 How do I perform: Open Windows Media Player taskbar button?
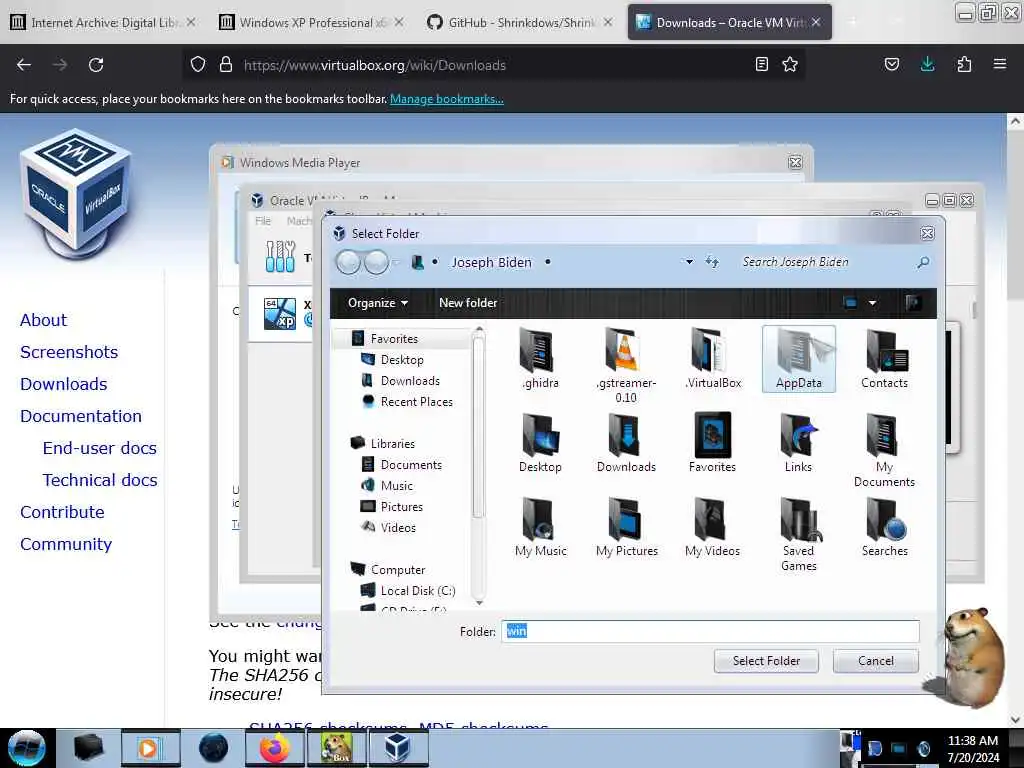click(150, 748)
